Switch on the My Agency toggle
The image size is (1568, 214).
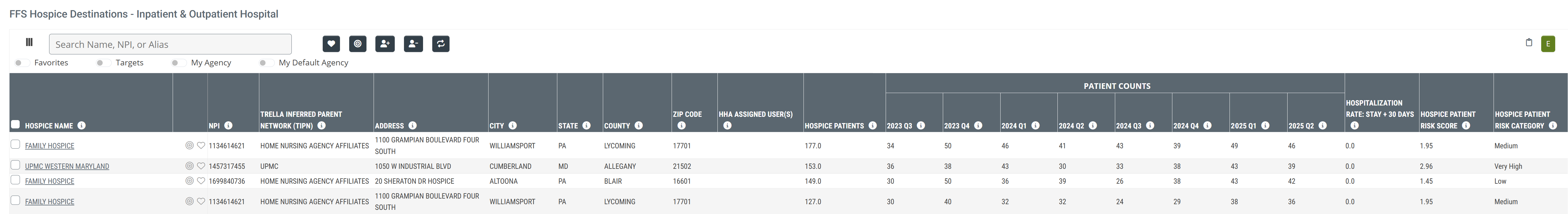178,63
